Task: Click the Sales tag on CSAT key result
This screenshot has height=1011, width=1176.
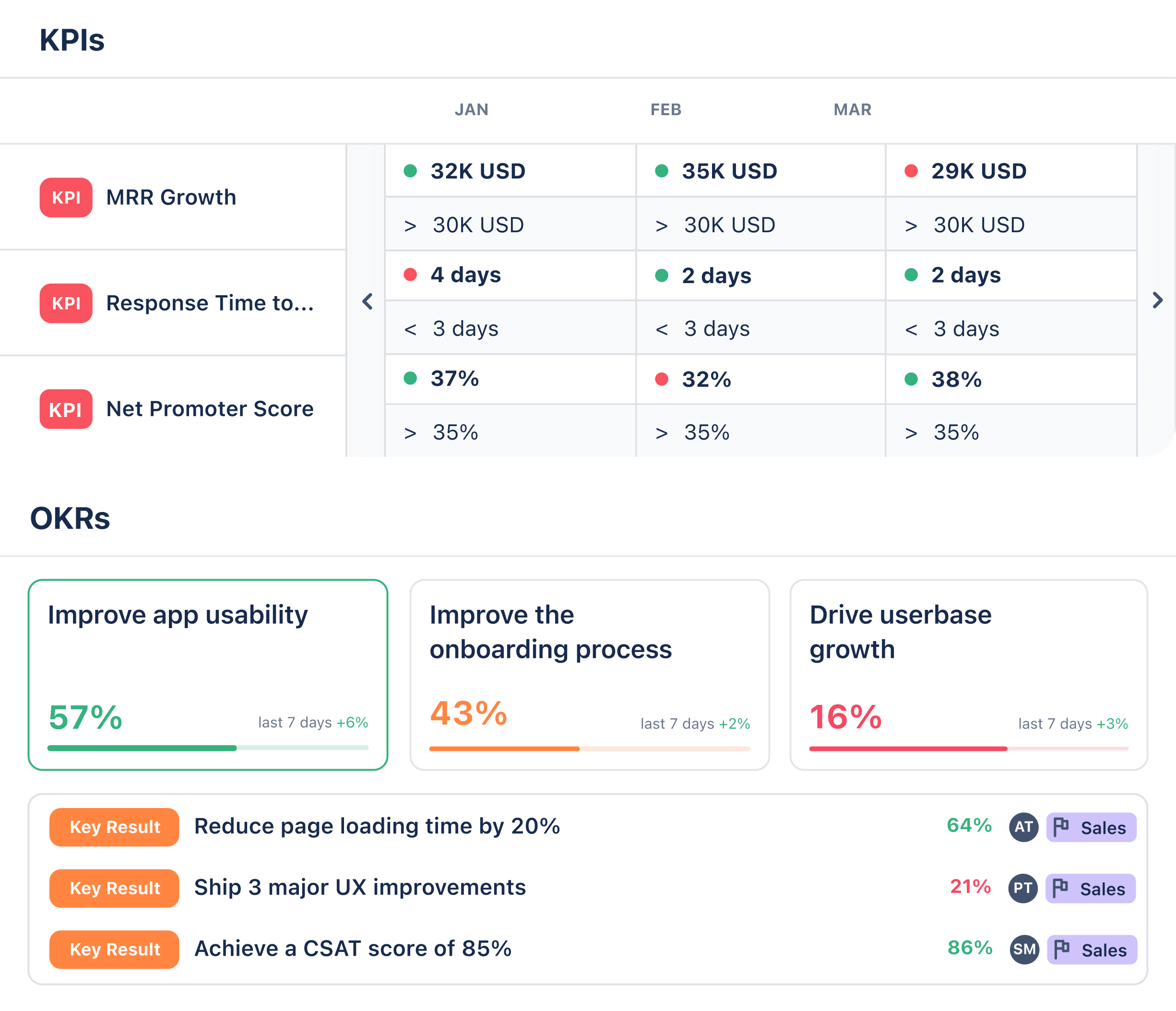Action: pos(1092,950)
